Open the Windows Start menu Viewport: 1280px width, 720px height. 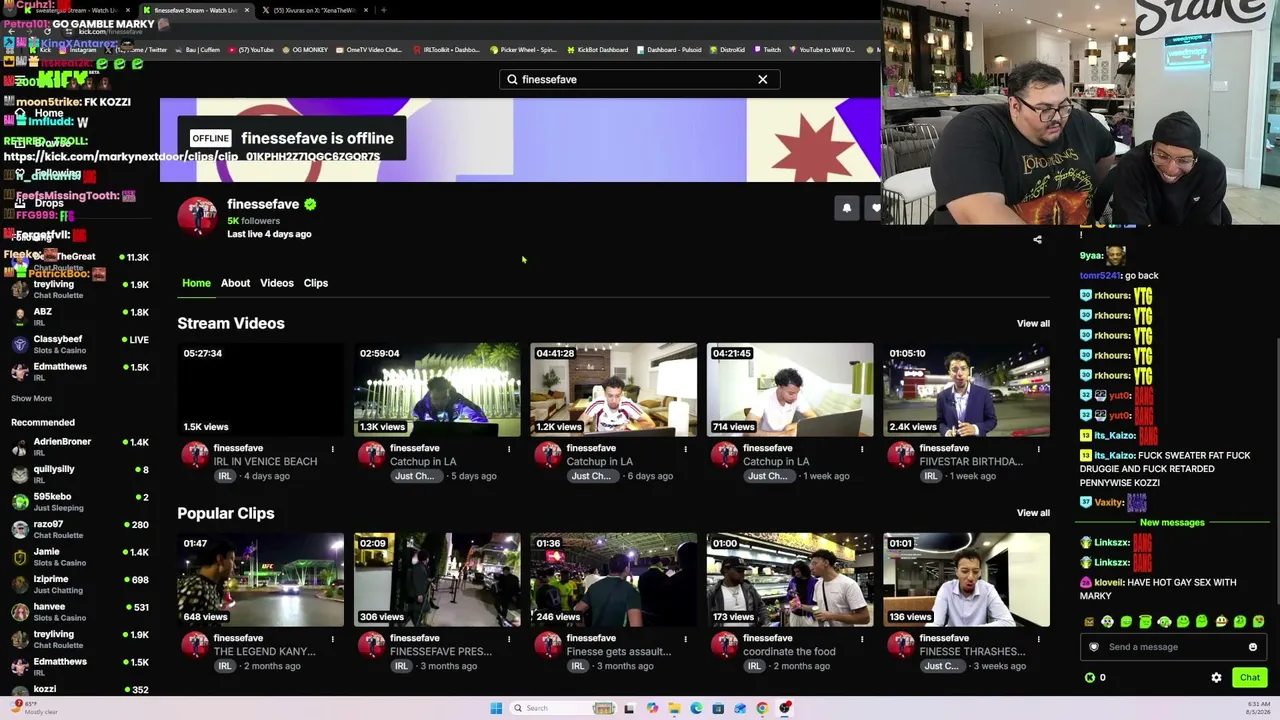point(496,708)
